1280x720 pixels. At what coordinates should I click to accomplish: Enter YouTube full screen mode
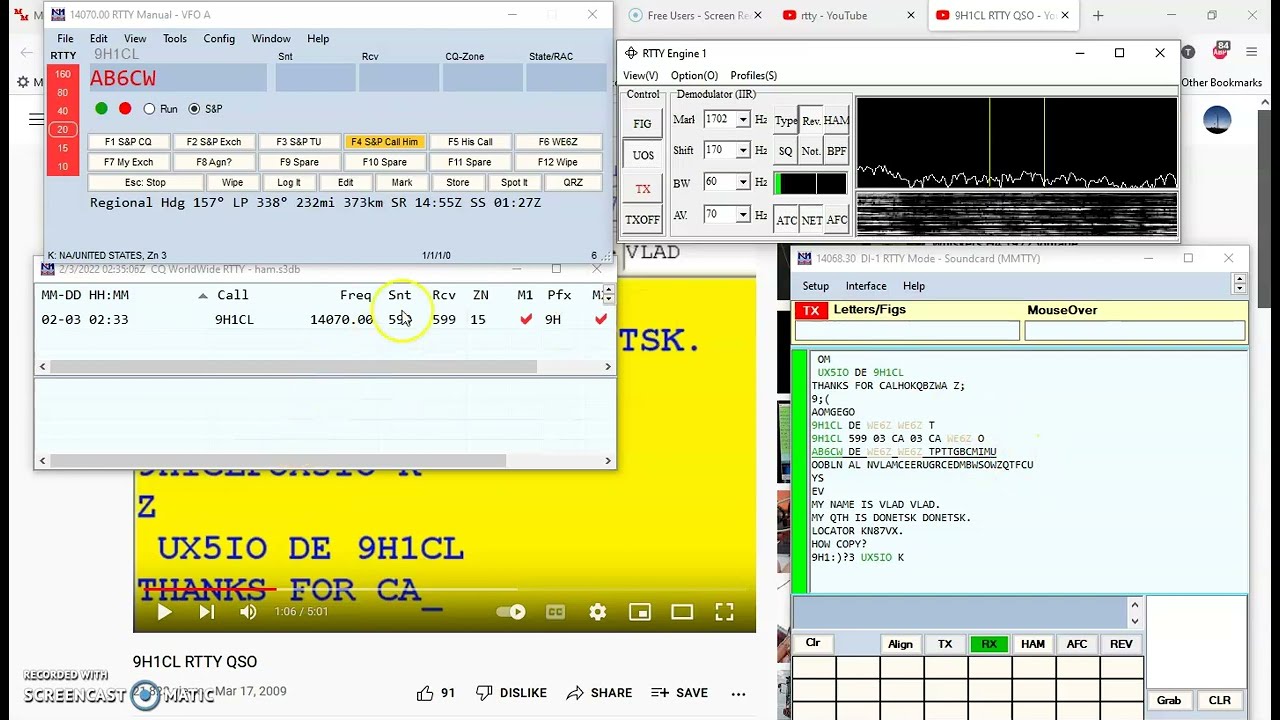[x=724, y=612]
